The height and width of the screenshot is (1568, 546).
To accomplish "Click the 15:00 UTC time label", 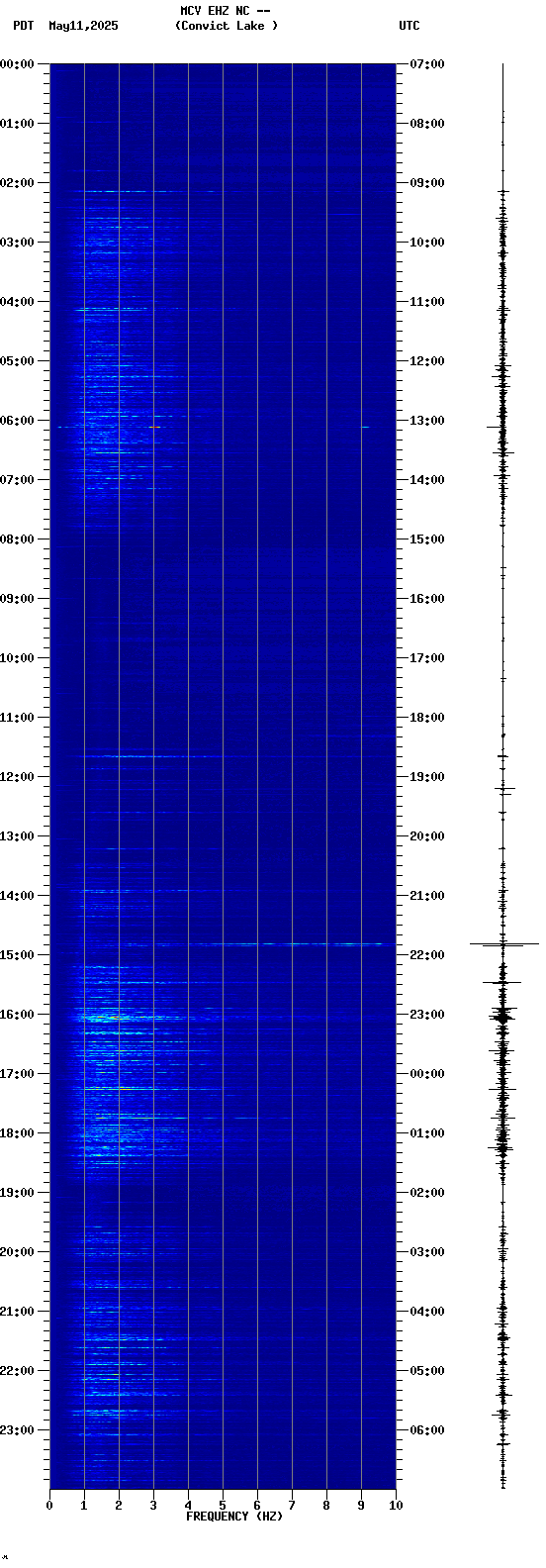I will 427,539.
